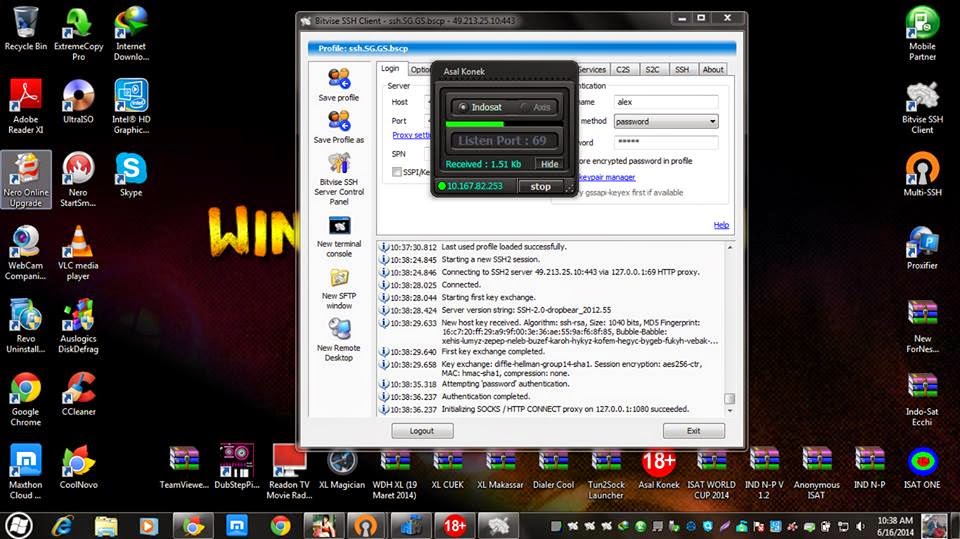Click the 18+ taskbar icon
Image resolution: width=960 pixels, height=539 pixels.
tap(454, 526)
